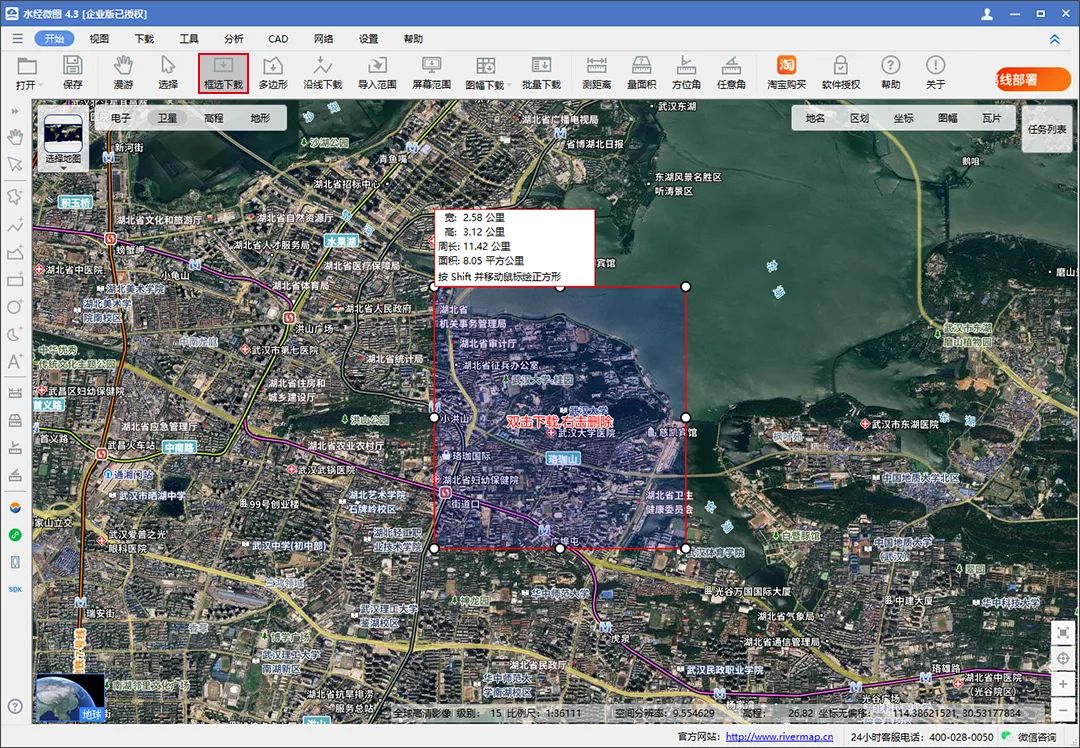Zoom in with the plus map button
This screenshot has height=748, width=1080.
(1063, 683)
